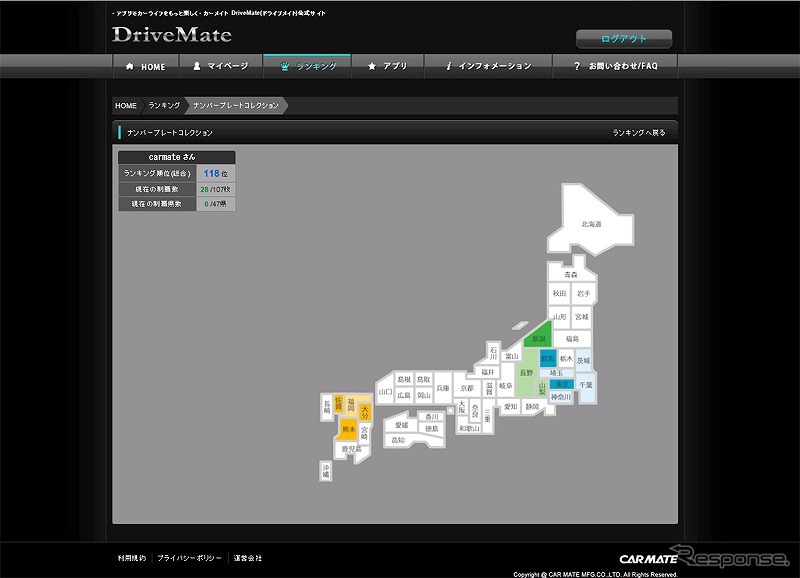Open the マイページ navigation tab
The image size is (800, 578).
coord(220,66)
